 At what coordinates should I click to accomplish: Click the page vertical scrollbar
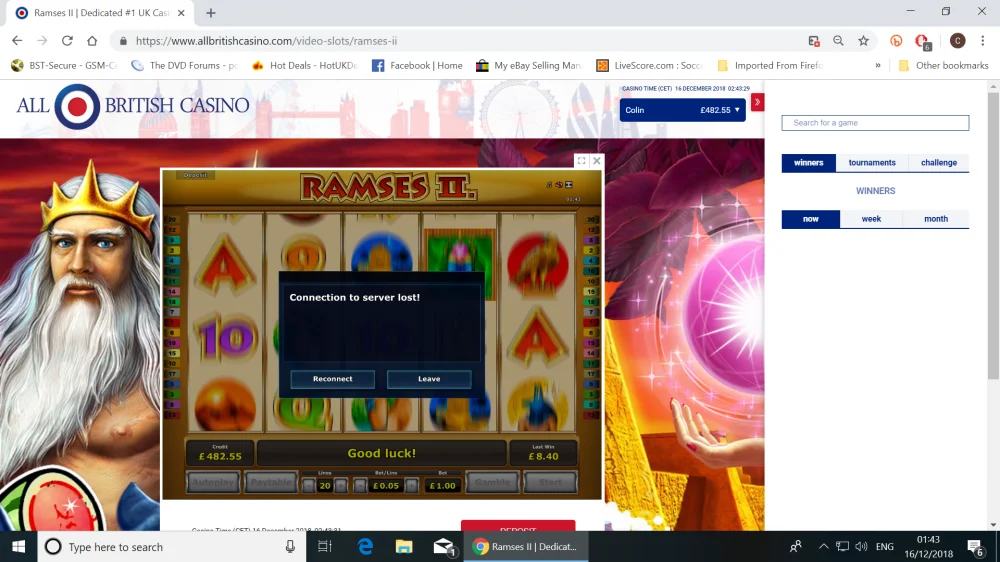click(993, 236)
